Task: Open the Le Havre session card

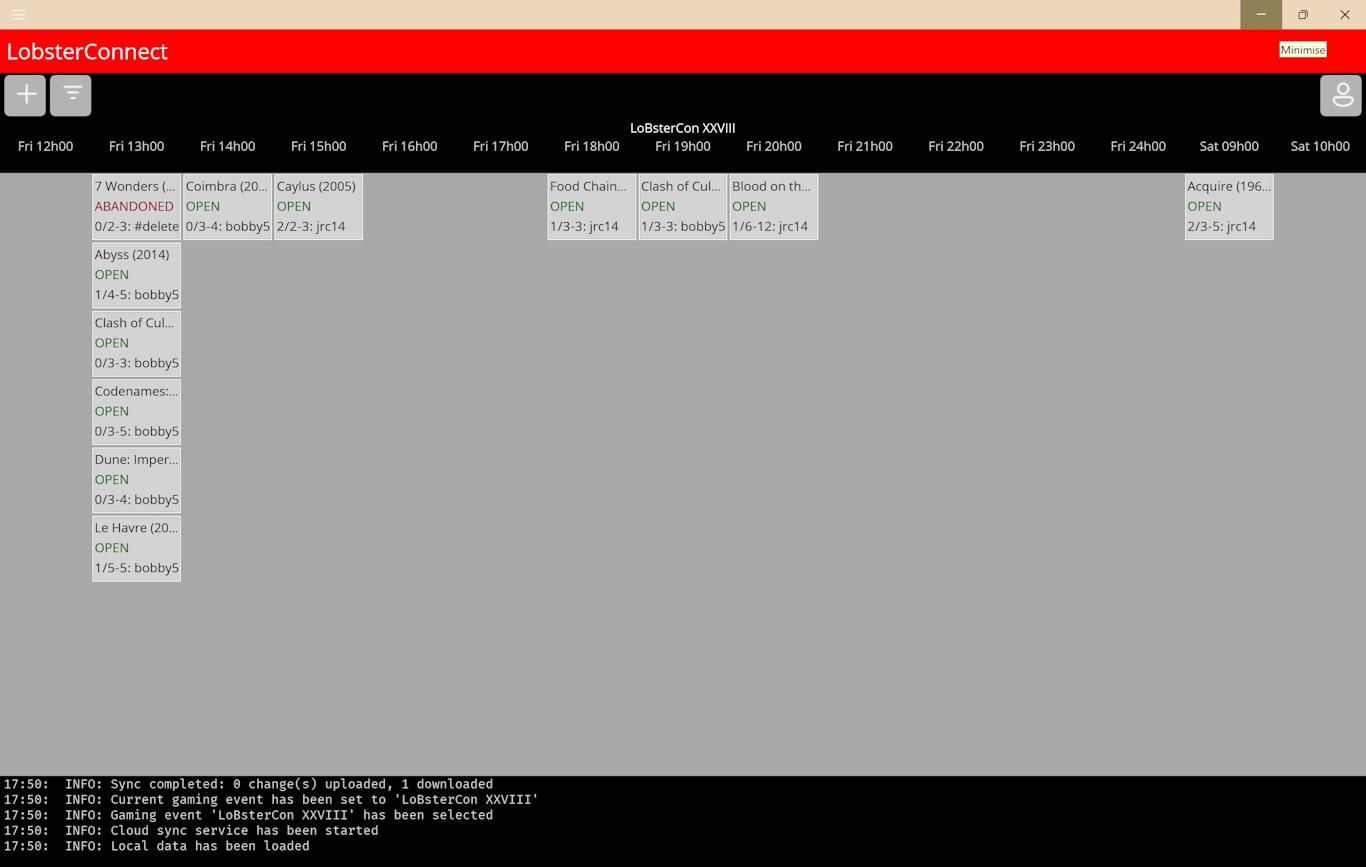Action: (x=136, y=547)
